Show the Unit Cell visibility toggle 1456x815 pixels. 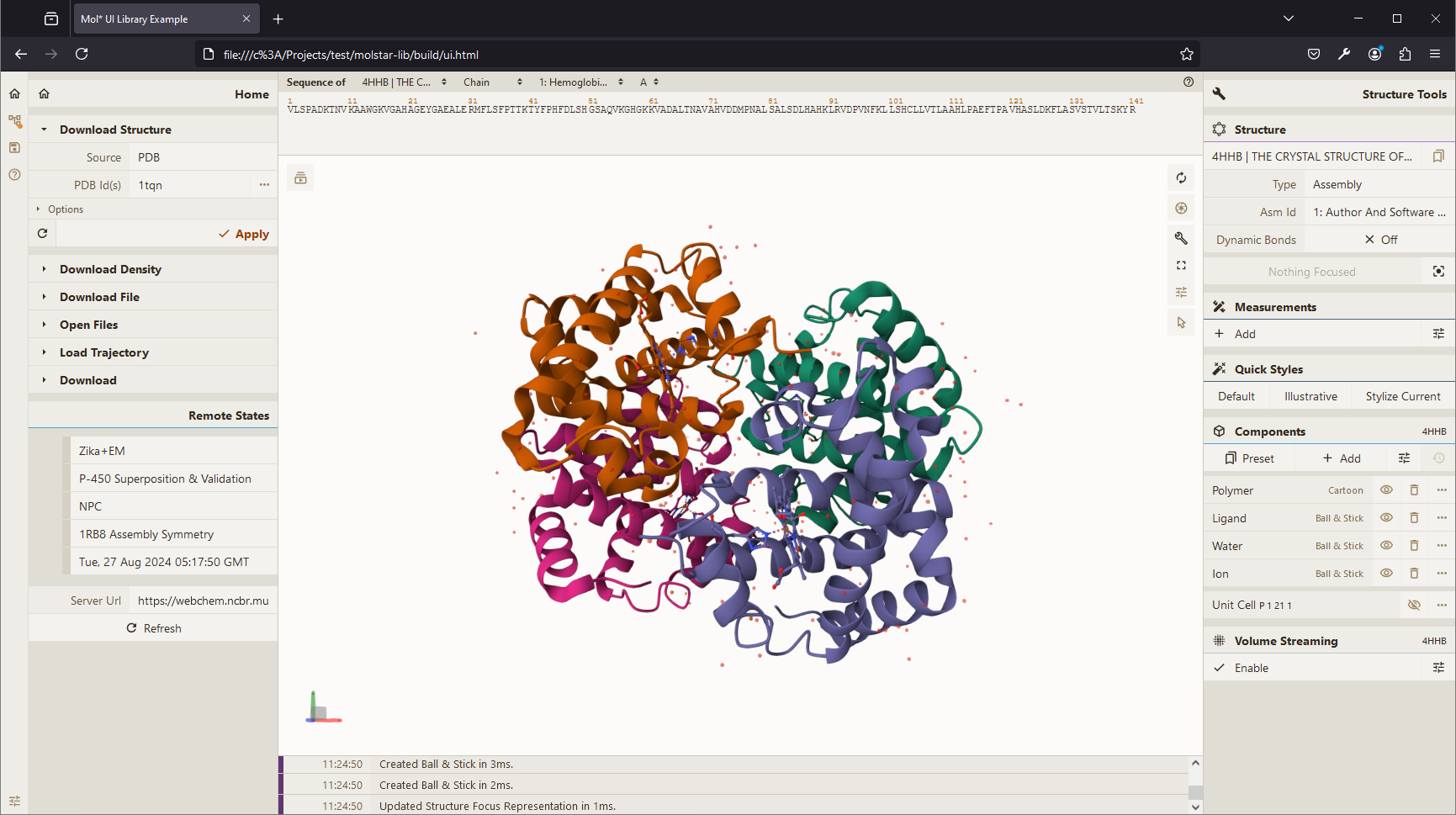tap(1414, 605)
